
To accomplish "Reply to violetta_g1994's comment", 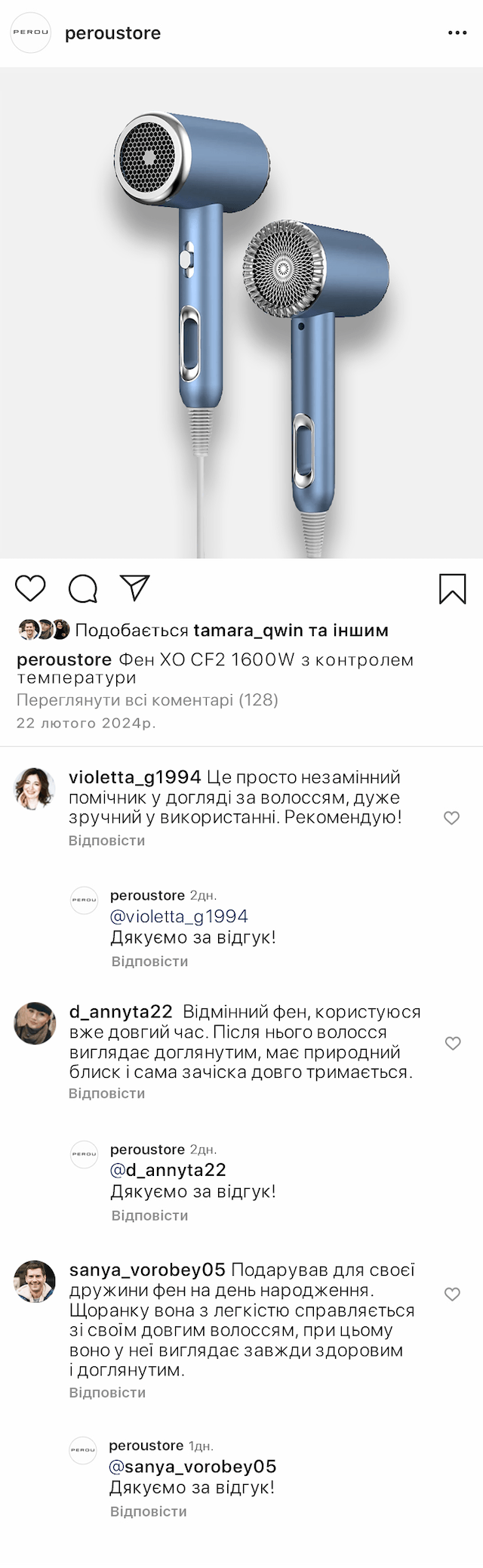I will (106, 841).
